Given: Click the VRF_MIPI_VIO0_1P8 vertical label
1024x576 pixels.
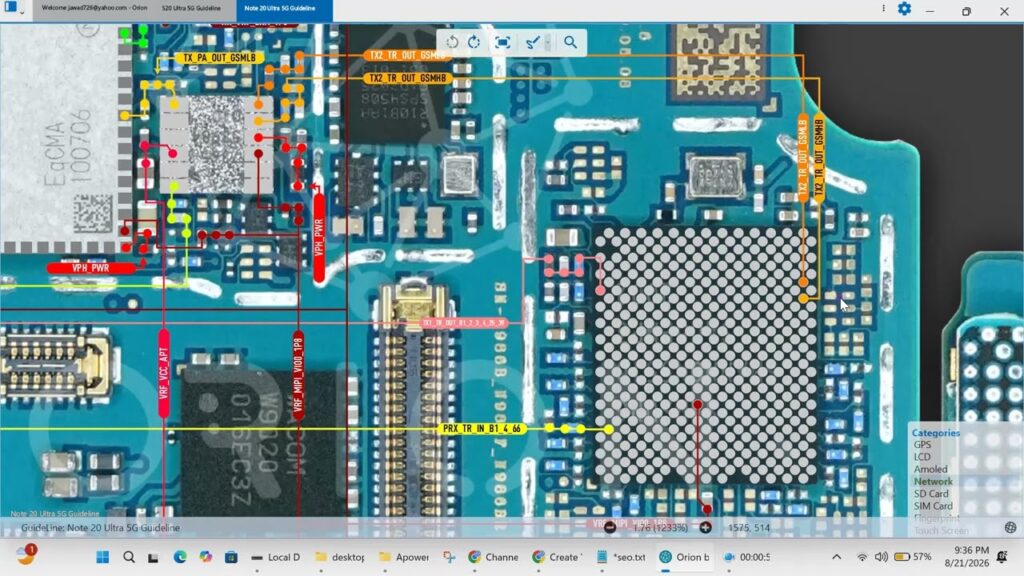Looking at the screenshot, I should pyautogui.click(x=298, y=376).
